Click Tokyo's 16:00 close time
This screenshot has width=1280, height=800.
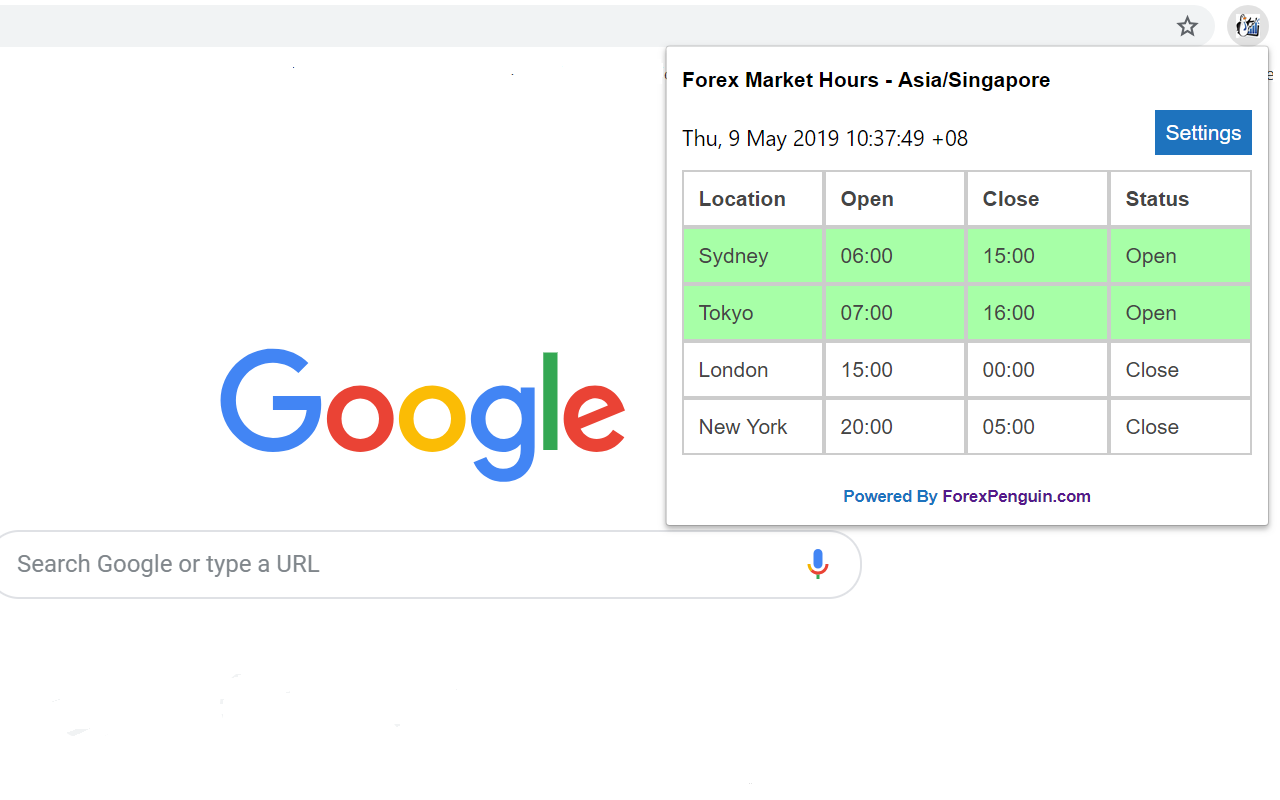1037,313
